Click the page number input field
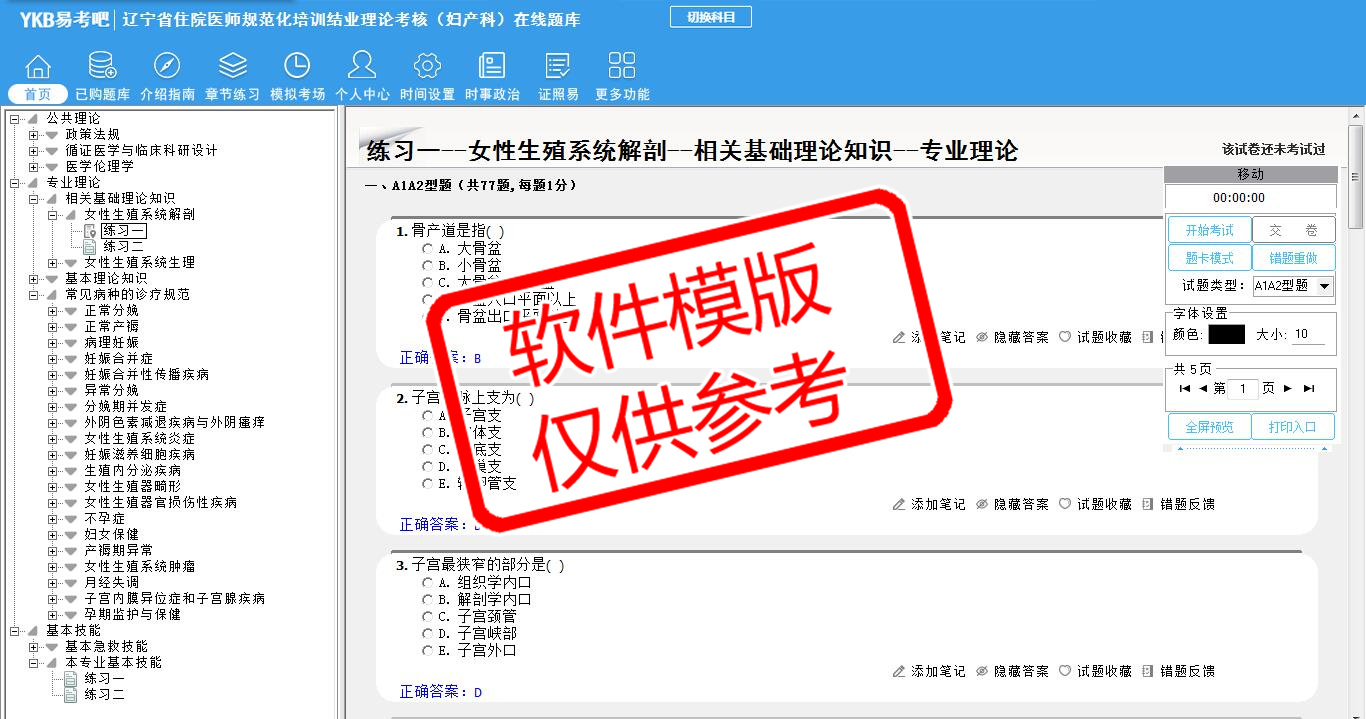 (1241, 388)
